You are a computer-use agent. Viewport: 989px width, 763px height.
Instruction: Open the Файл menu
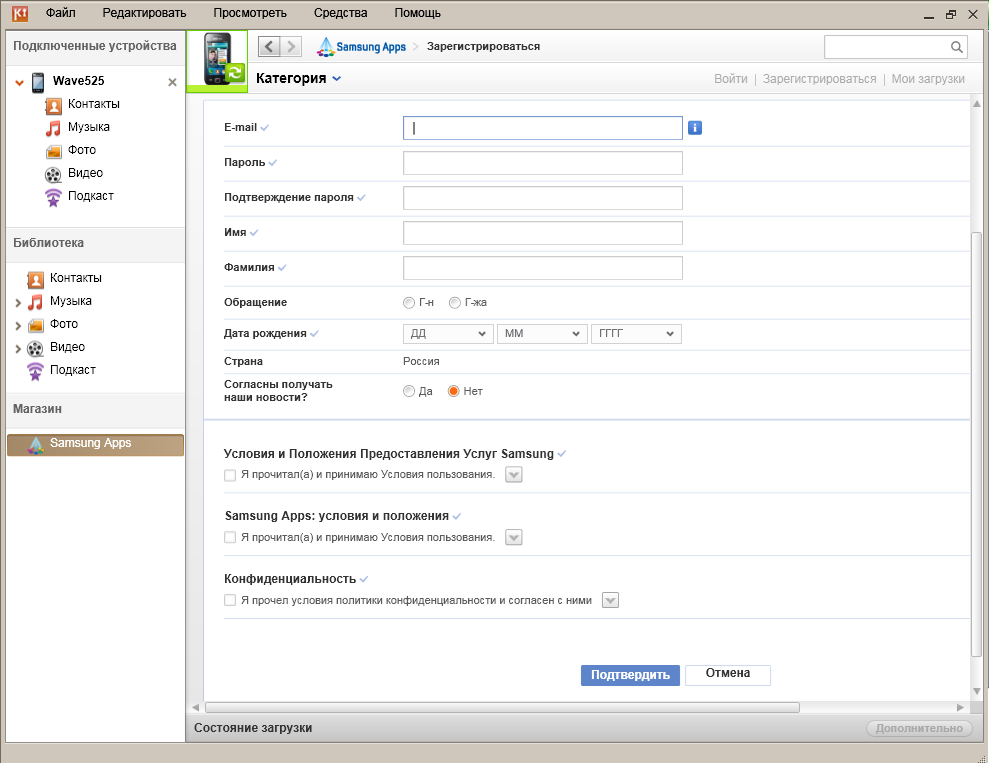[x=60, y=13]
